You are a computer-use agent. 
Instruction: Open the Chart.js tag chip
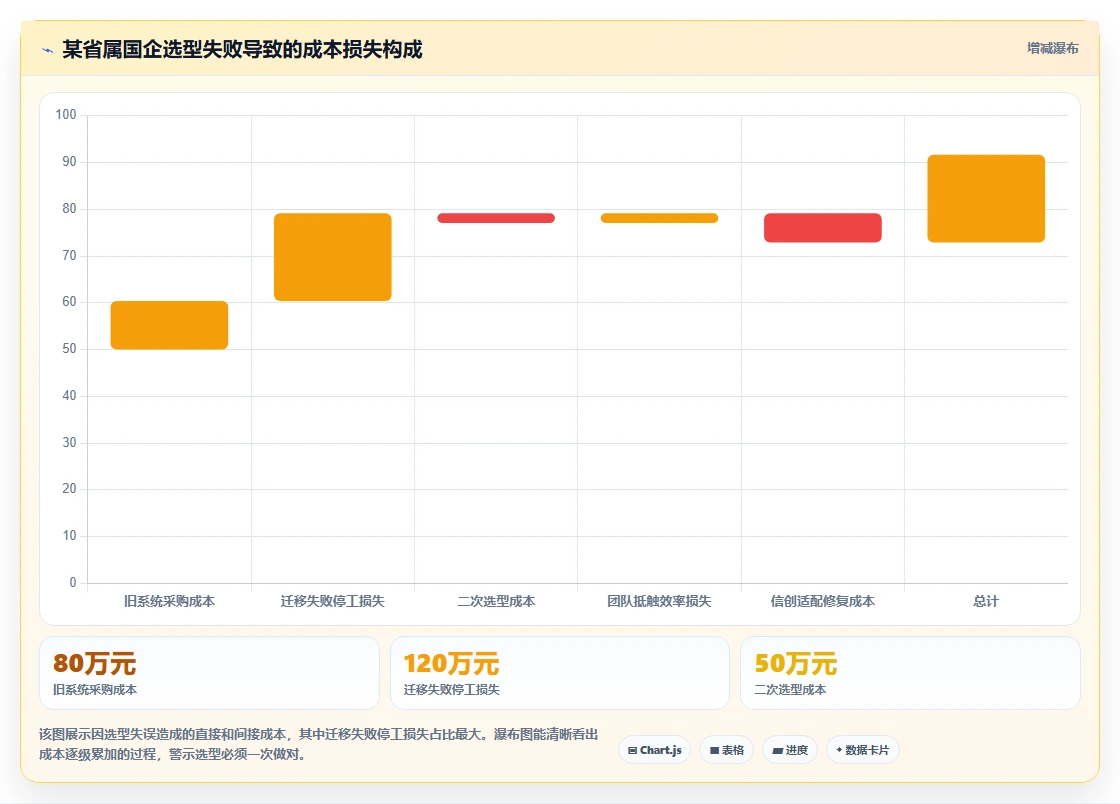(x=654, y=750)
